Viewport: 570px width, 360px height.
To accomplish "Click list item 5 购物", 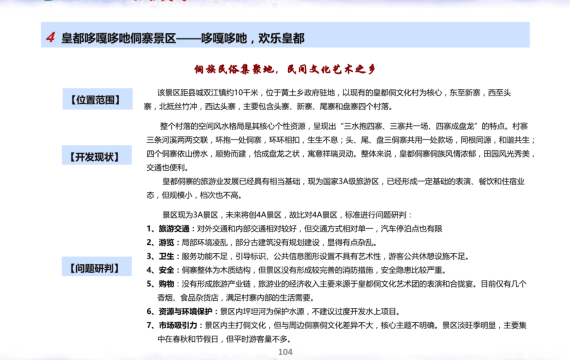I will [x=337, y=291].
